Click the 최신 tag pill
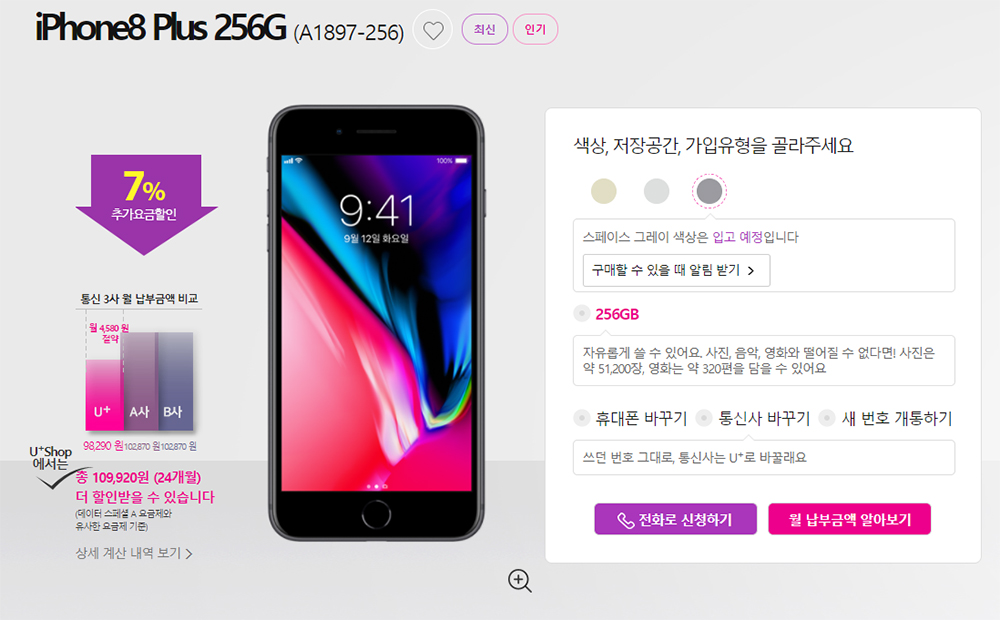Viewport: 1000px width, 620px height. click(485, 29)
